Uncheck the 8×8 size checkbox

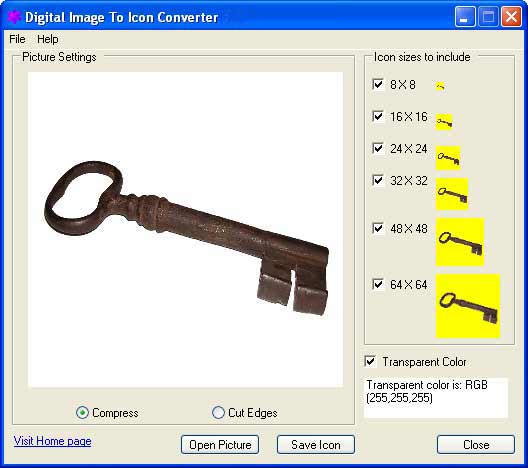(378, 84)
